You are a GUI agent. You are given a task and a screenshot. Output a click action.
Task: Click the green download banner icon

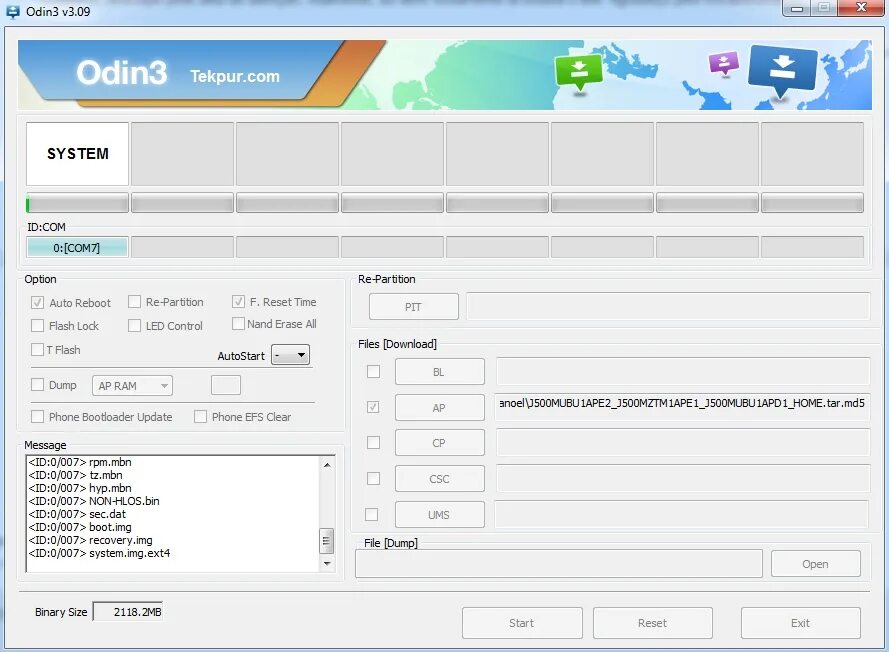[x=579, y=72]
